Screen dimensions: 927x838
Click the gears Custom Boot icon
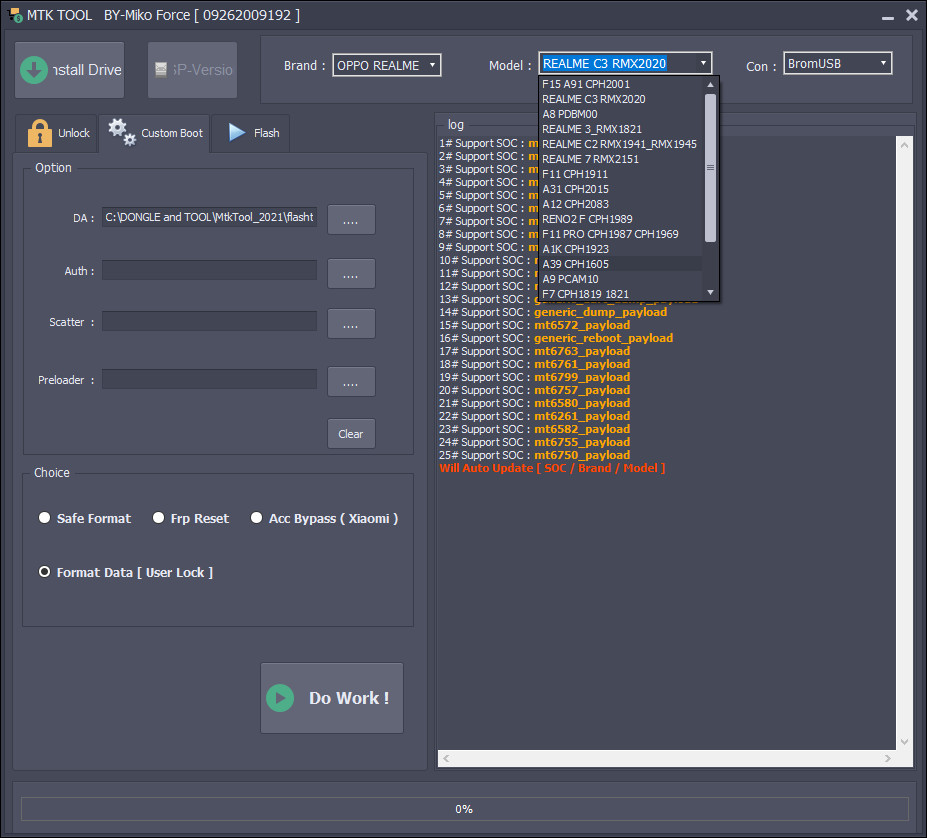122,132
